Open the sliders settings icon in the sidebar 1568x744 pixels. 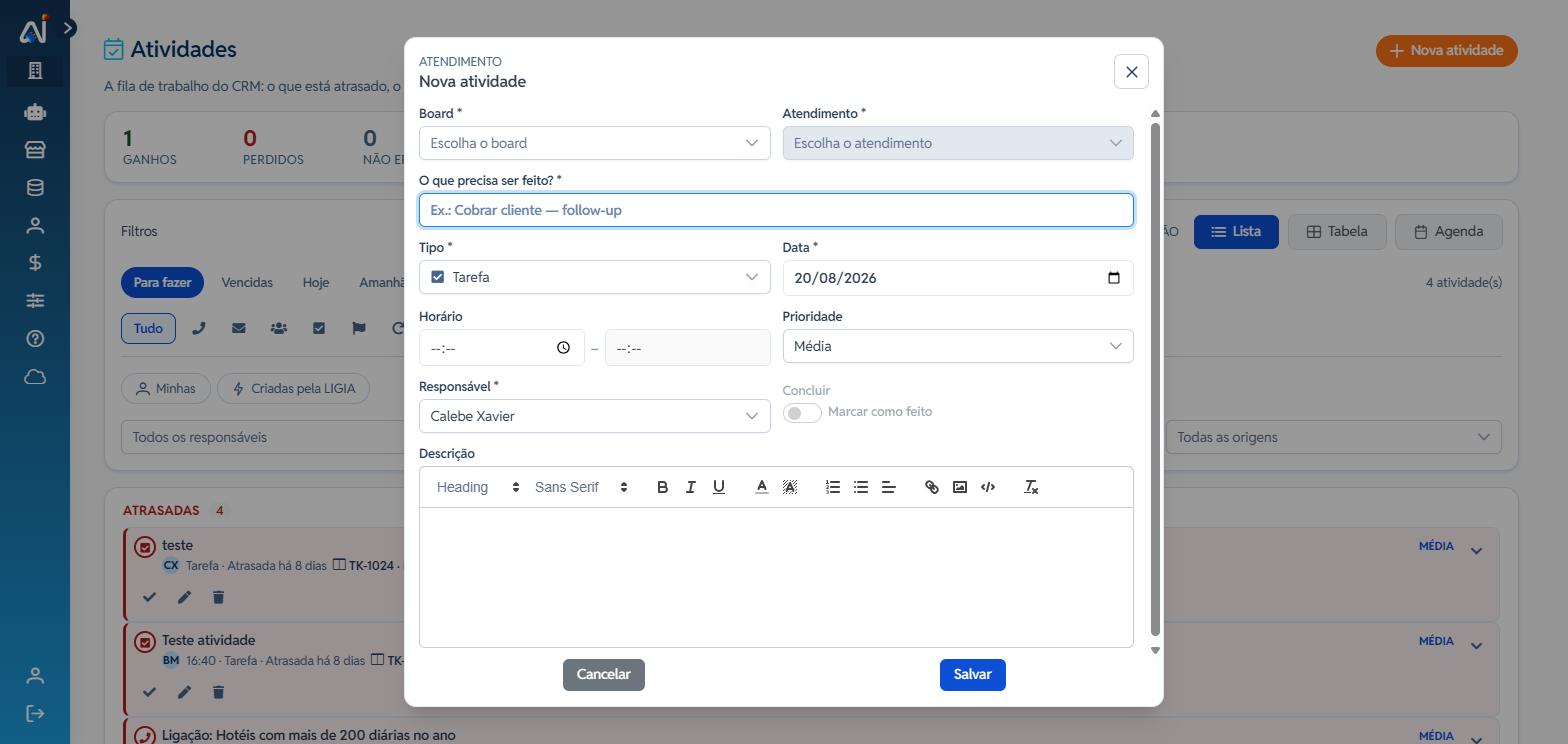35,301
